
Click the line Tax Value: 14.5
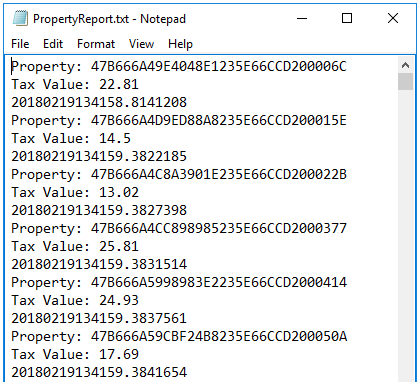pyautogui.click(x=71, y=138)
